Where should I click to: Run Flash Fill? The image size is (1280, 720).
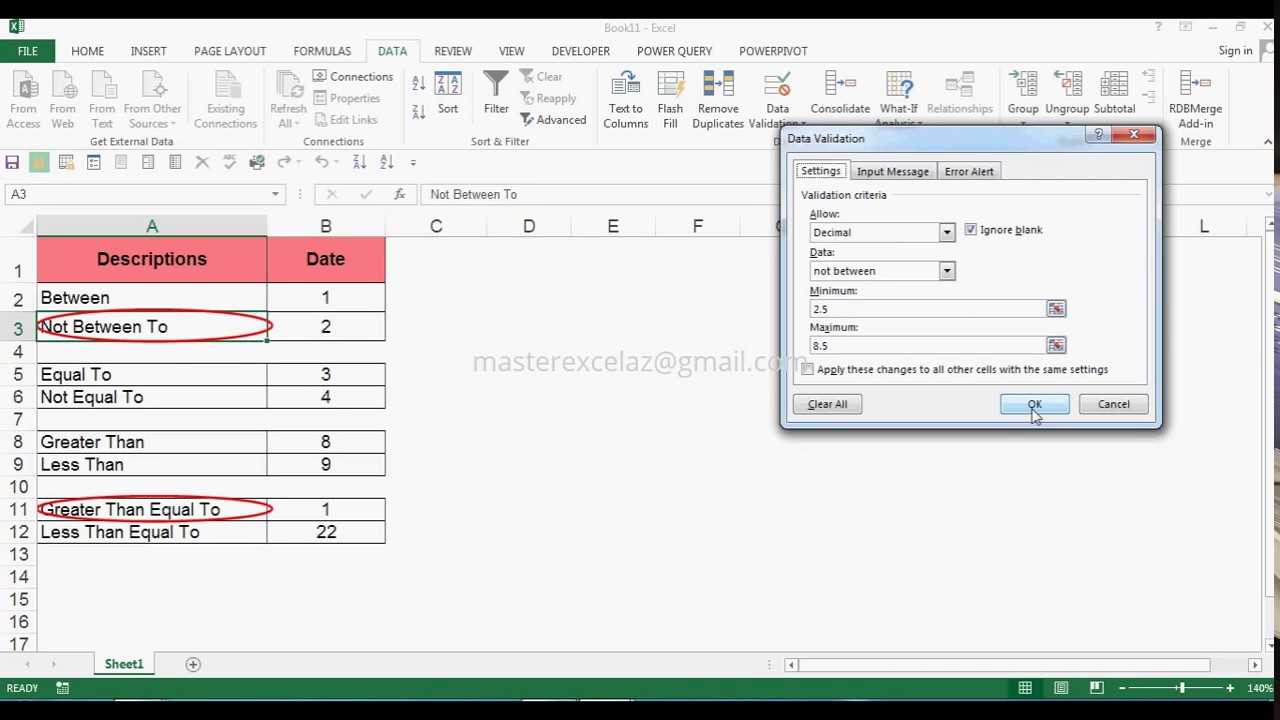(670, 100)
